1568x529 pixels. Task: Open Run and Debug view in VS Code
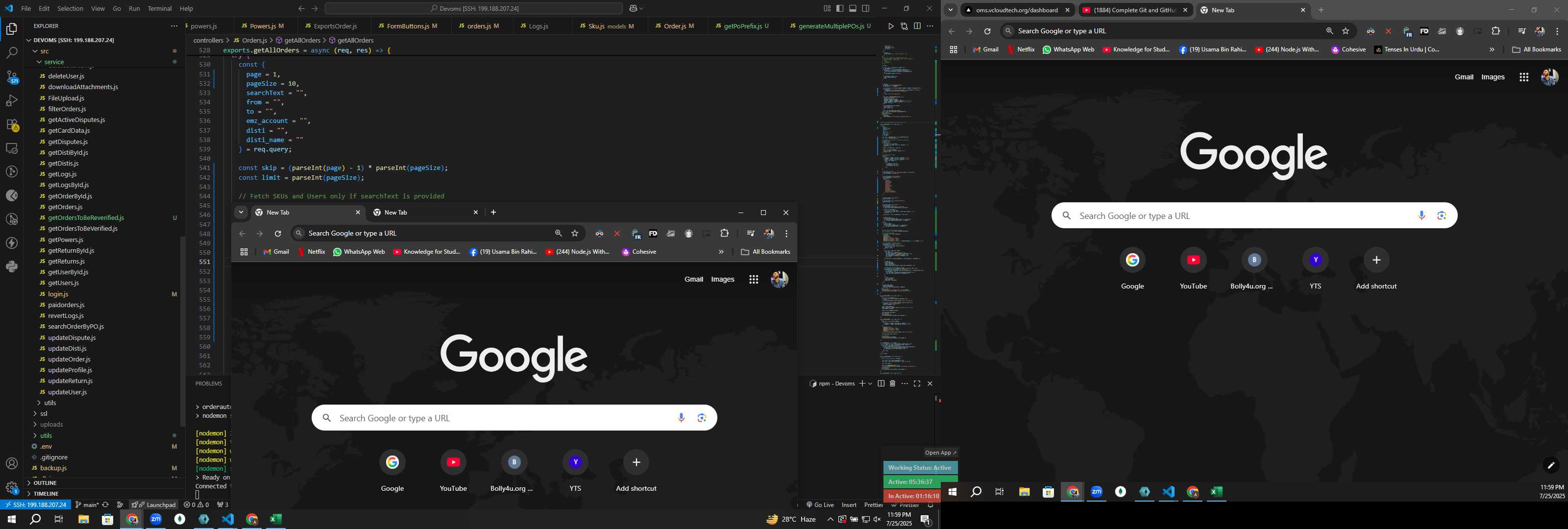pos(12,100)
